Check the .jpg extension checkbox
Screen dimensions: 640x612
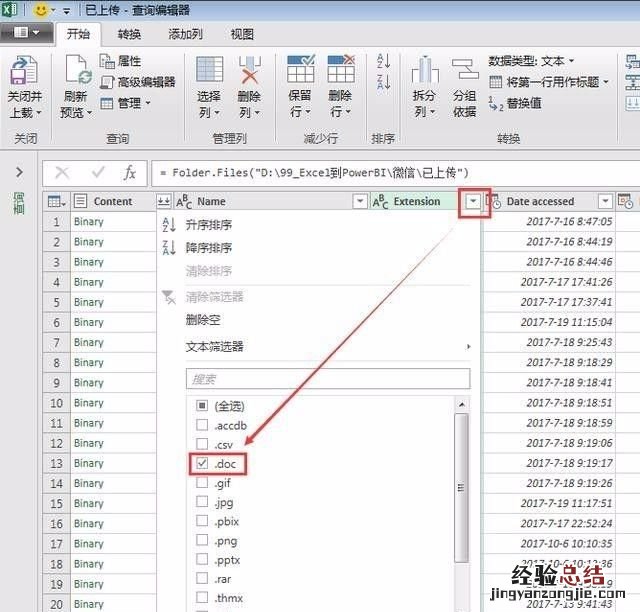(x=202, y=501)
